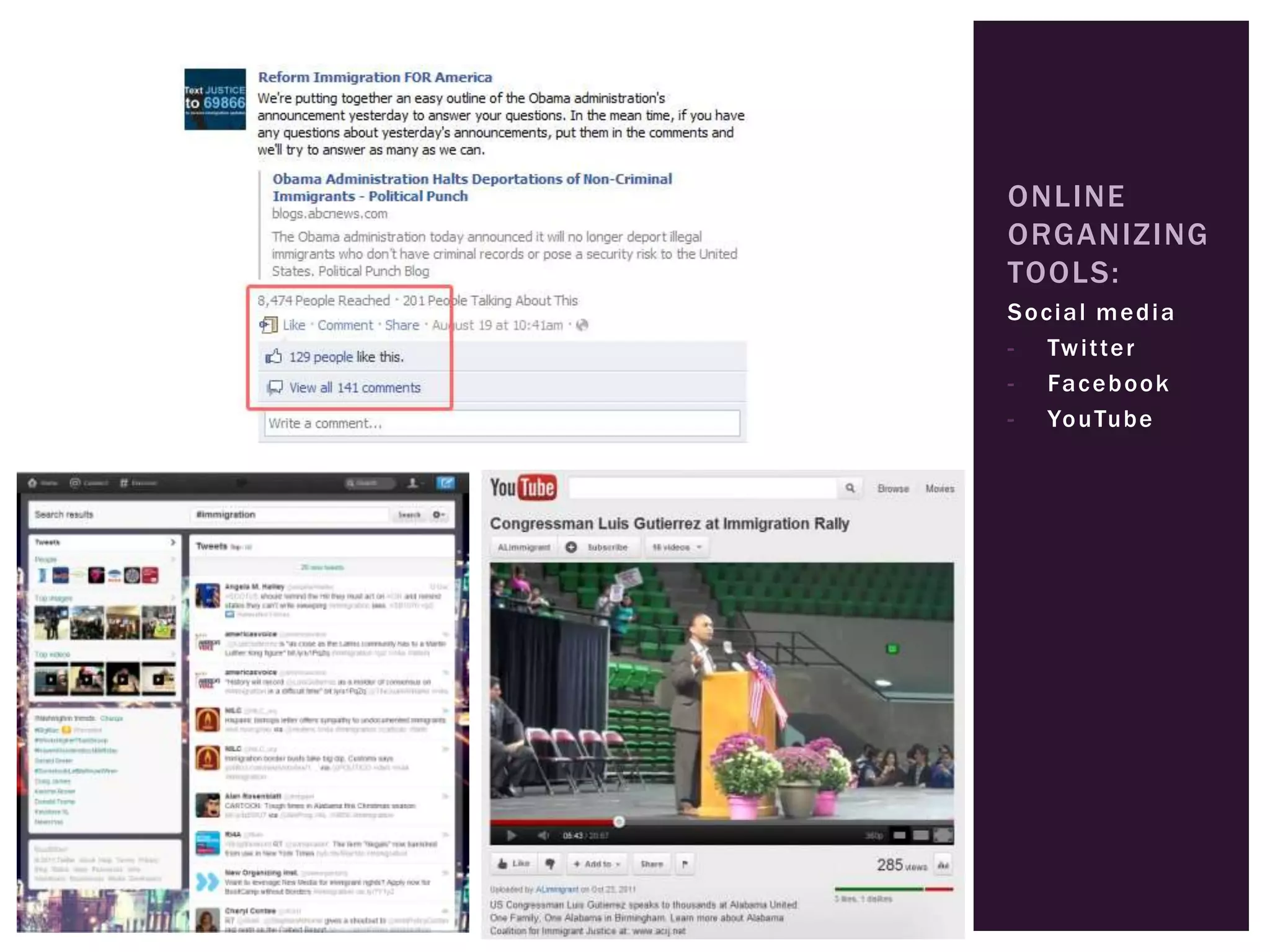View all 141 comments link

355,388
